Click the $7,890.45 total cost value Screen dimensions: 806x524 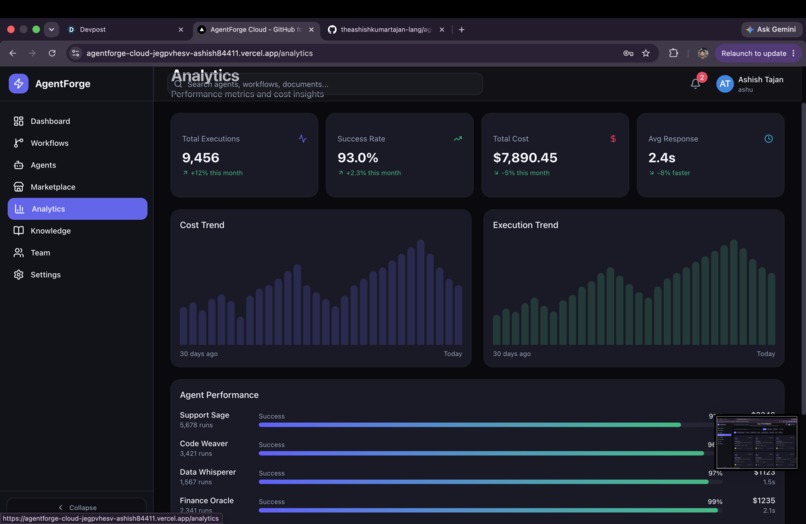(525, 158)
